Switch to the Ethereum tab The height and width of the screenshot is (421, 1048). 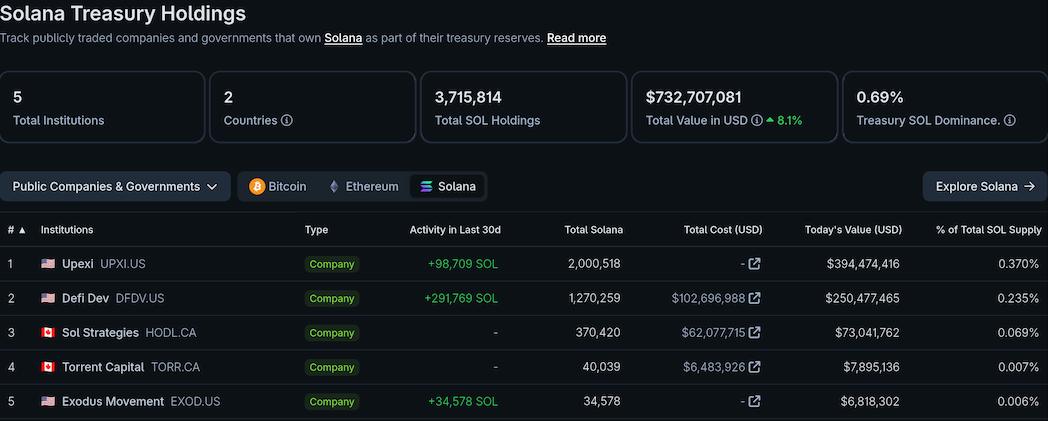pyautogui.click(x=363, y=186)
